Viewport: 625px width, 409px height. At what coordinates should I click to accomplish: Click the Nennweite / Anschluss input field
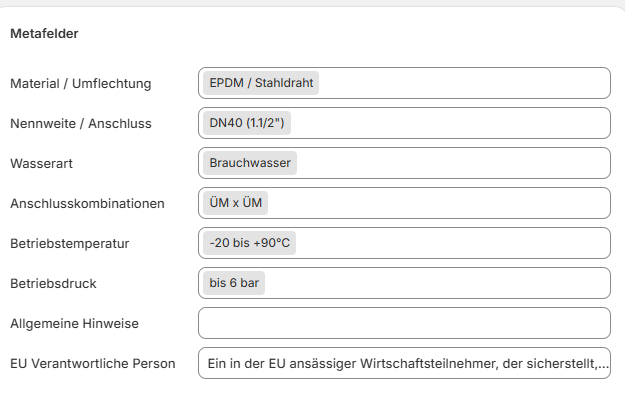(460, 123)
